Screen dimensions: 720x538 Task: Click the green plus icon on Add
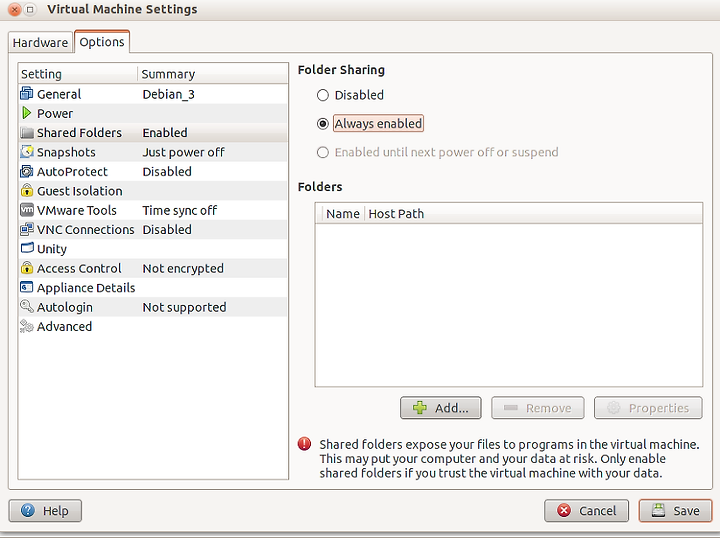[420, 408]
